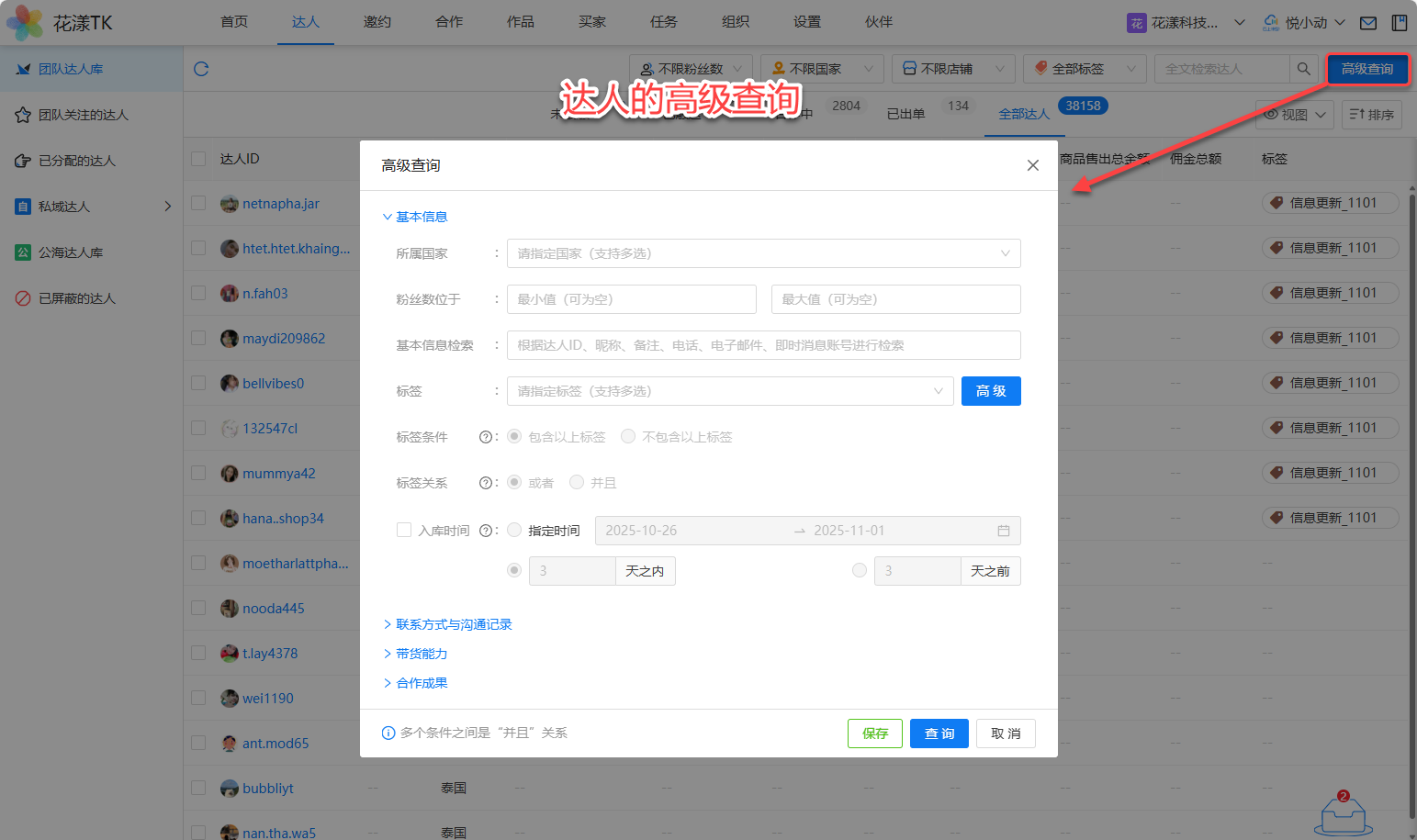The height and width of the screenshot is (840, 1417).
Task: Enable the 入库时间 checkbox
Action: [404, 530]
